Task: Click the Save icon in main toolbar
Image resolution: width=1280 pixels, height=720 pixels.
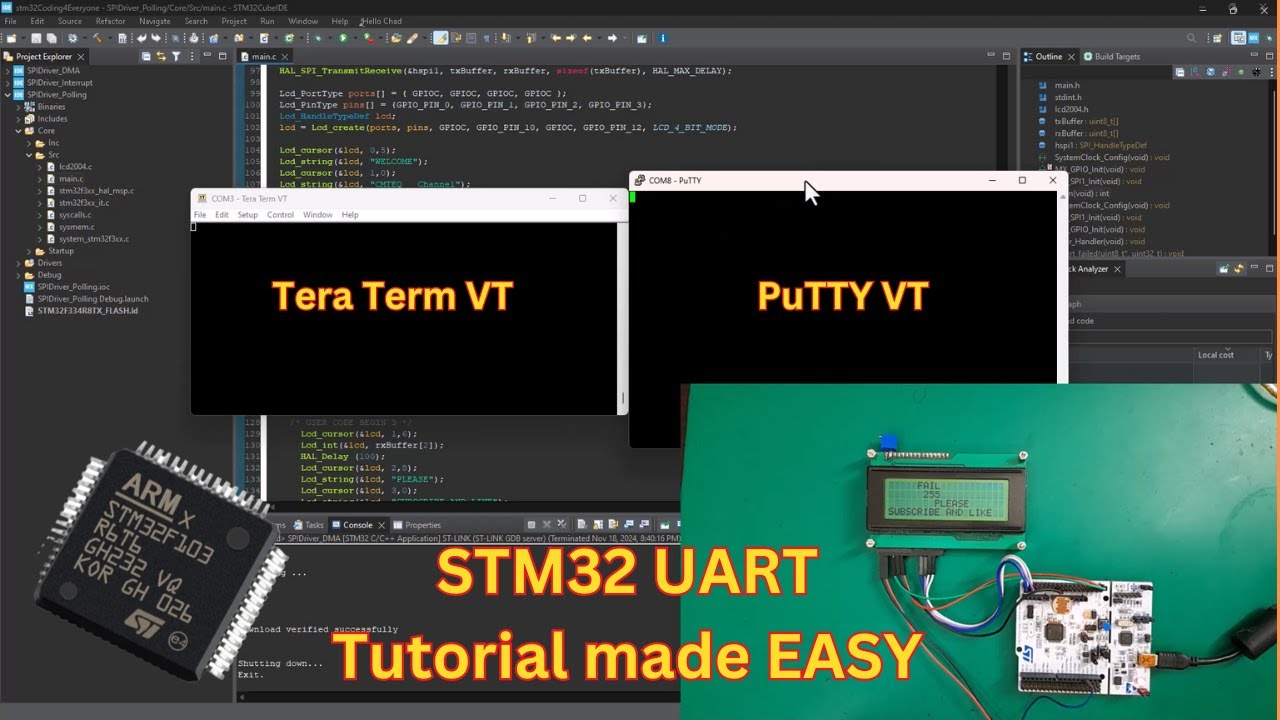Action: [x=36, y=38]
